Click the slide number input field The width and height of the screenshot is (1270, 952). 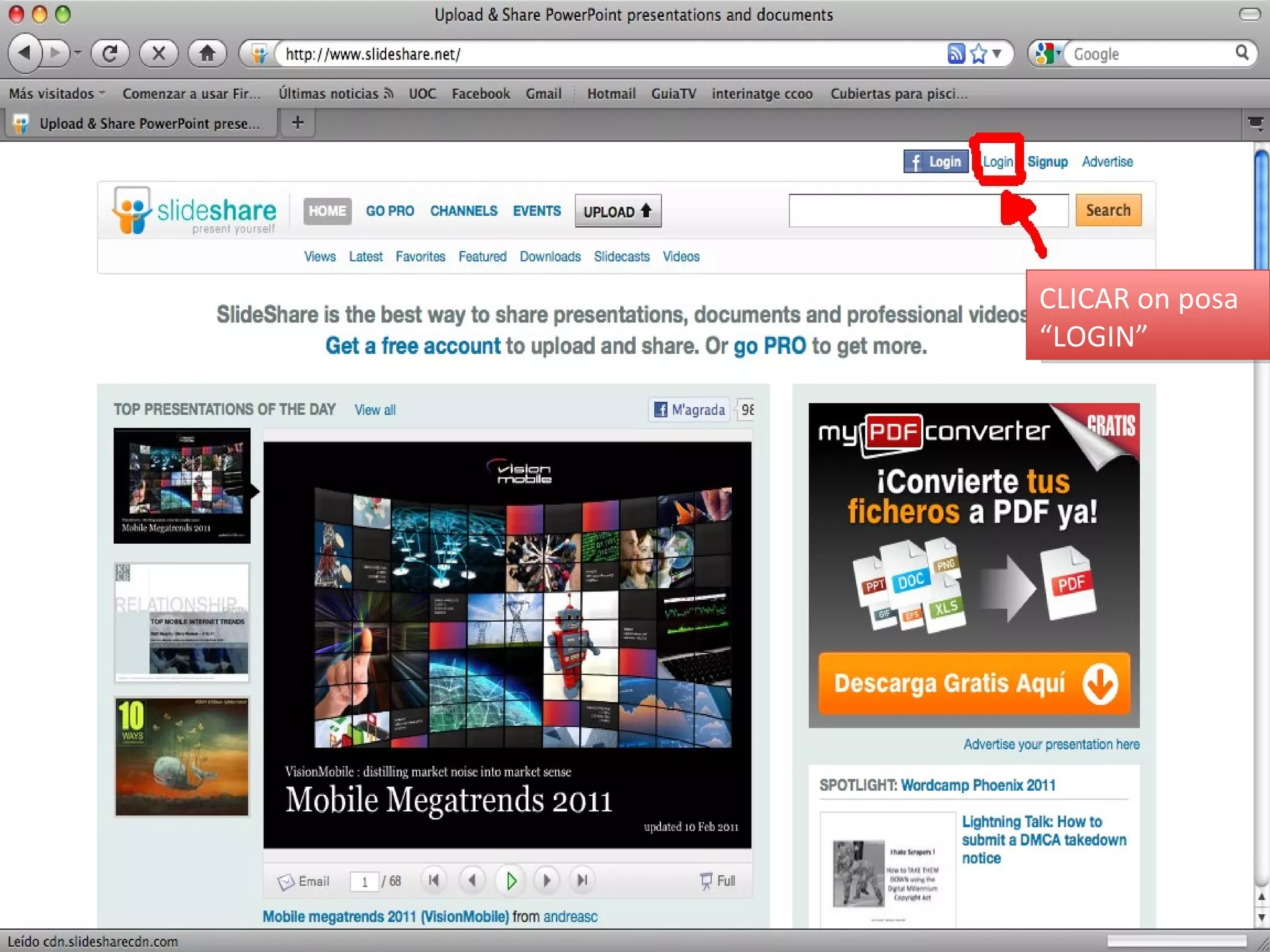364,881
